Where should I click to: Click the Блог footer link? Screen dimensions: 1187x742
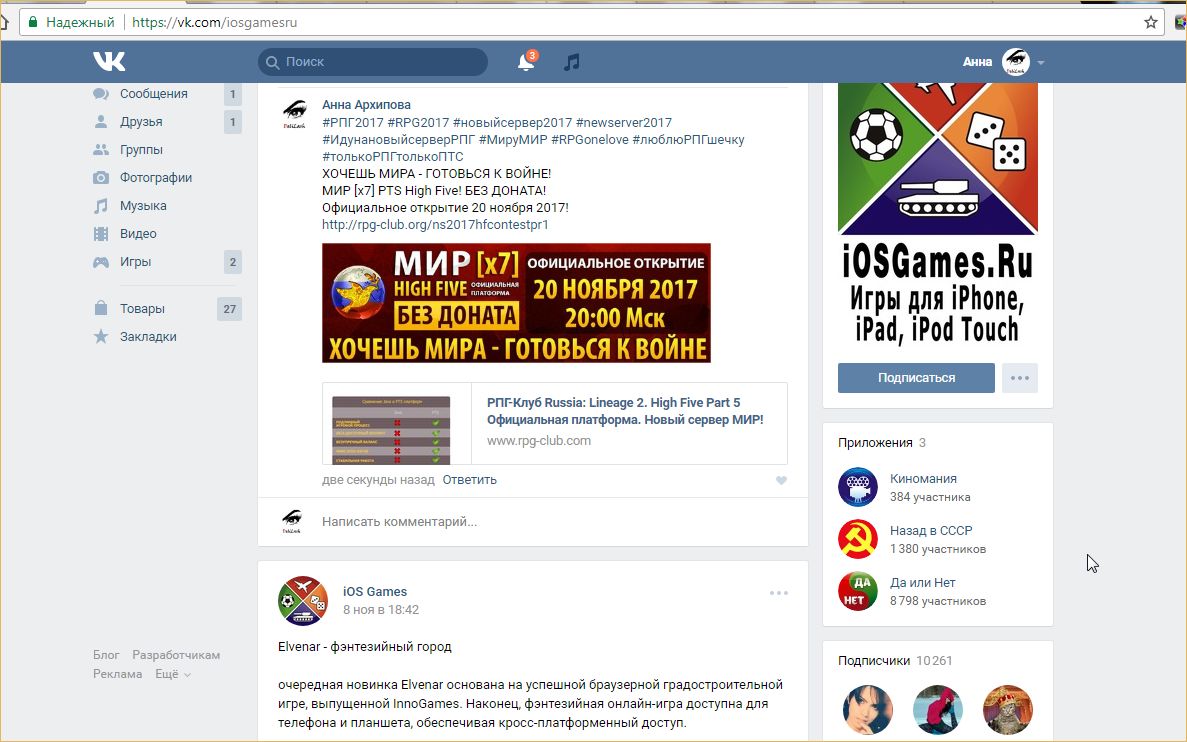point(106,655)
